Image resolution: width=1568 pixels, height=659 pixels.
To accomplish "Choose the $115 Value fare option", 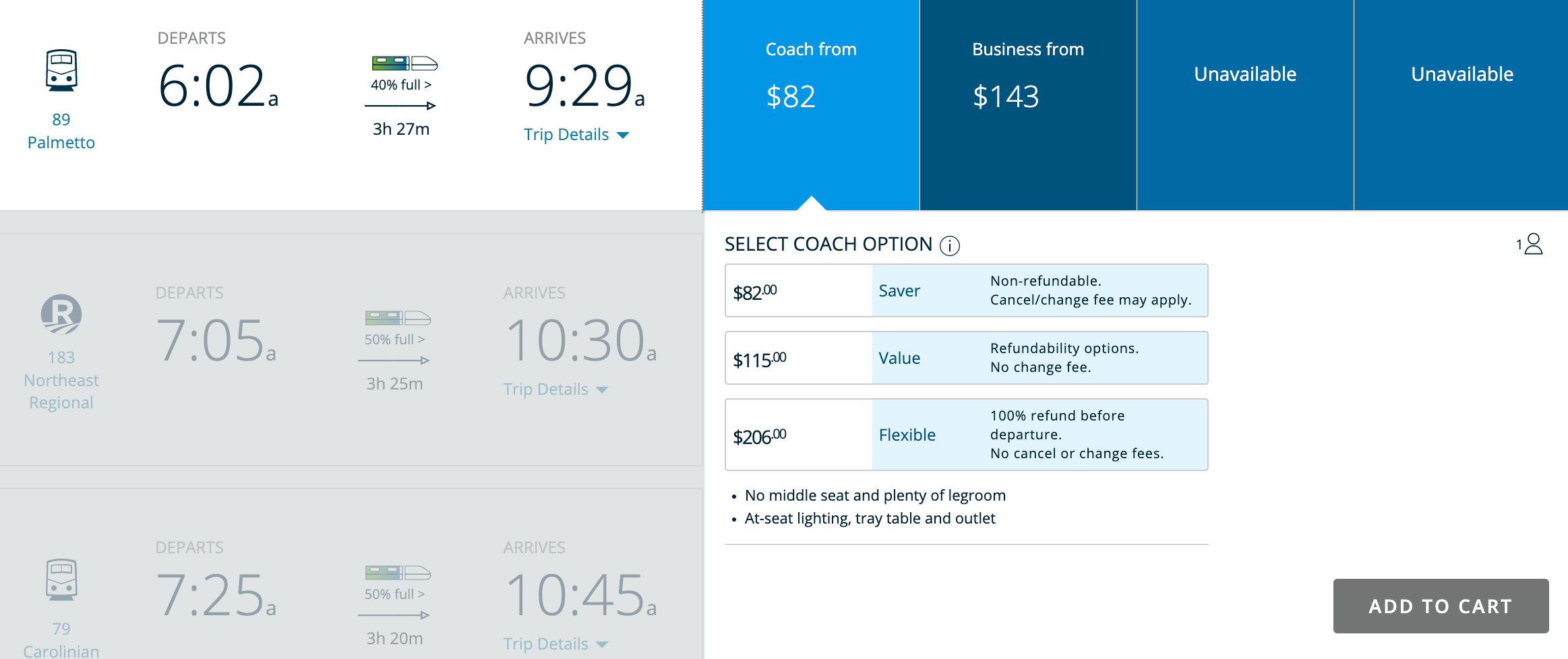I will pyautogui.click(x=966, y=358).
